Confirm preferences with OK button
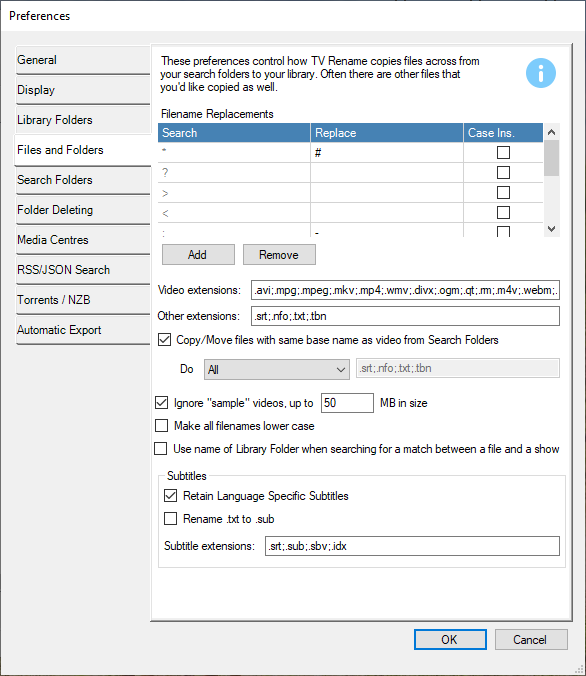The height and width of the screenshot is (676, 586). pos(450,639)
